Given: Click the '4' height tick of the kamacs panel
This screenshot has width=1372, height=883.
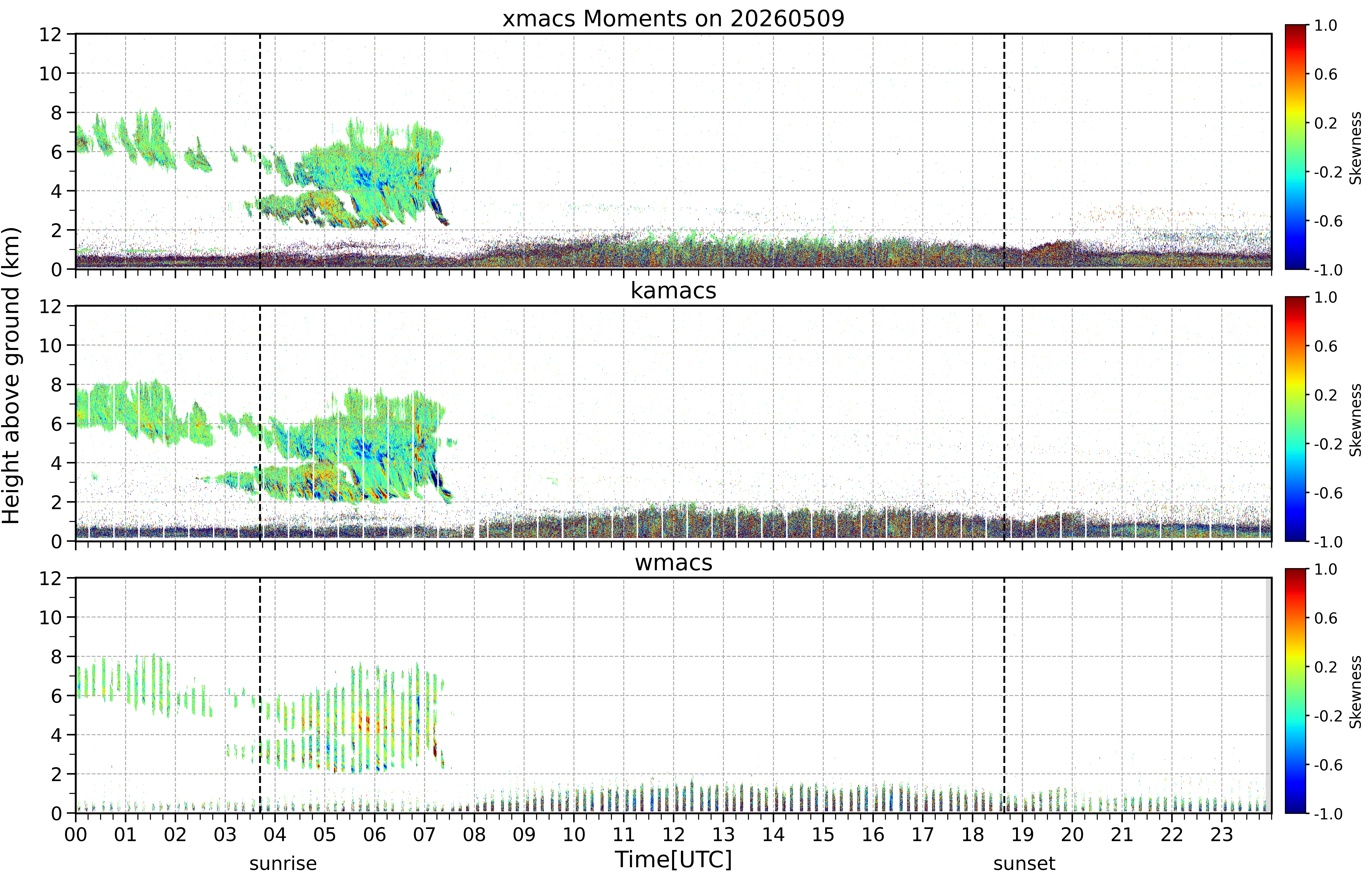Looking at the screenshot, I should pyautogui.click(x=56, y=463).
